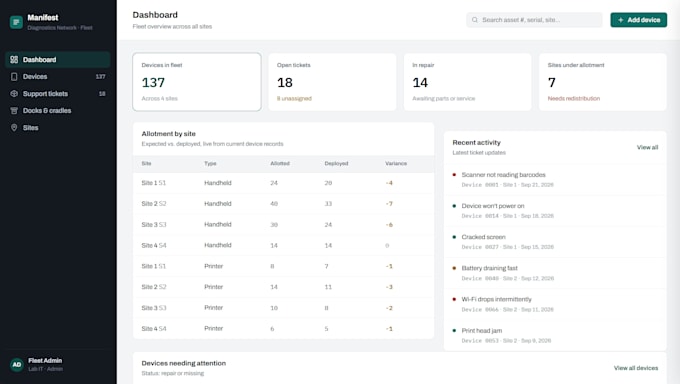Click the Dashboard grid icon in sidebar

pos(14,59)
